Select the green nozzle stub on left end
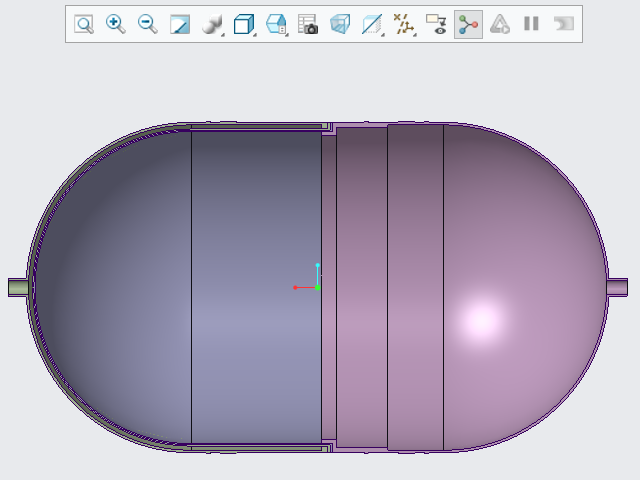Viewport: 640px width, 480px height. [18, 287]
